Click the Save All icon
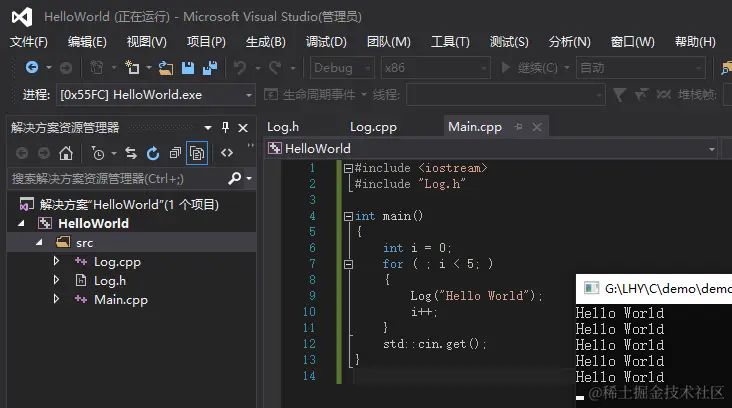The image size is (732, 408). tap(210, 68)
